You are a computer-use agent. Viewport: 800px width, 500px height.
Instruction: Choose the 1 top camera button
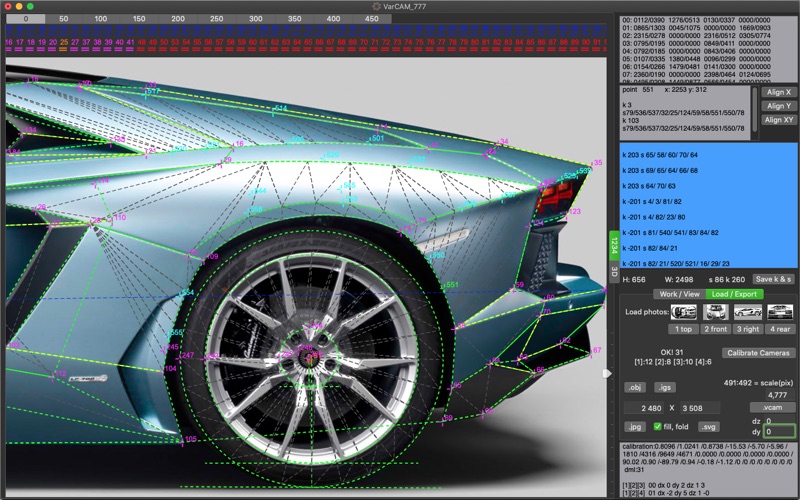[683, 330]
